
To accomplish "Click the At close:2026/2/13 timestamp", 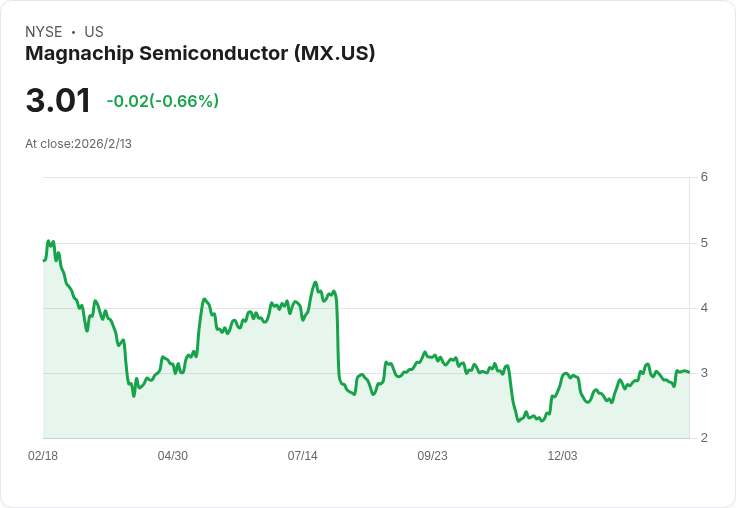I will 78,144.
